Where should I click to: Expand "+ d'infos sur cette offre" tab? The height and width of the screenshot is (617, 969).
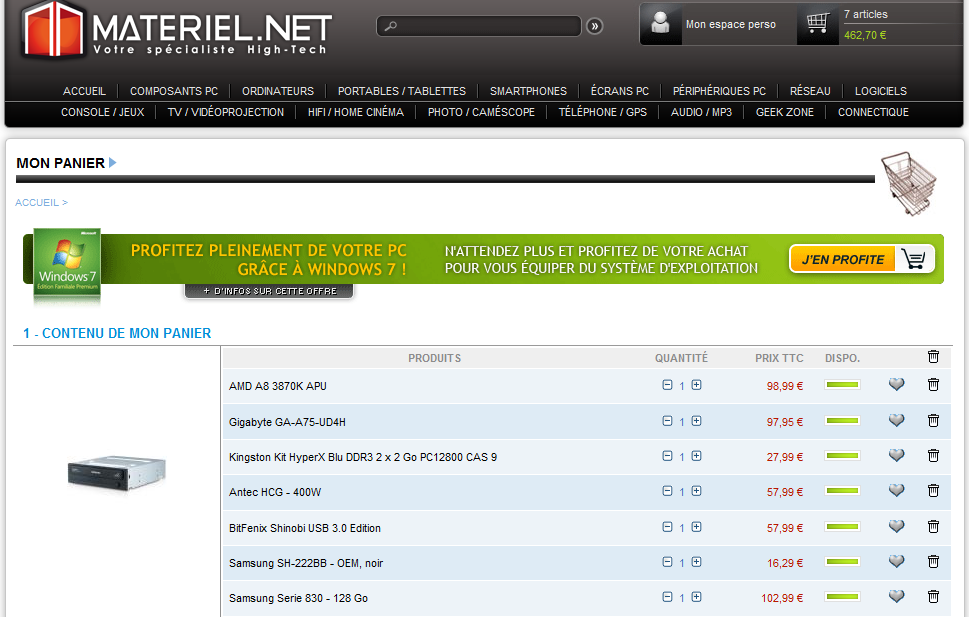(x=269, y=292)
